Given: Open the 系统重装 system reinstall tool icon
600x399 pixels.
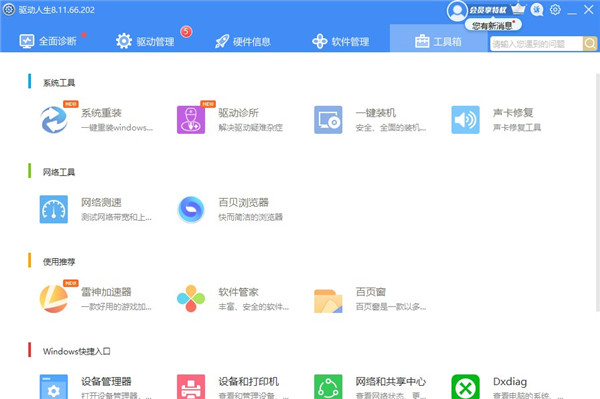Looking at the screenshot, I should pyautogui.click(x=54, y=120).
